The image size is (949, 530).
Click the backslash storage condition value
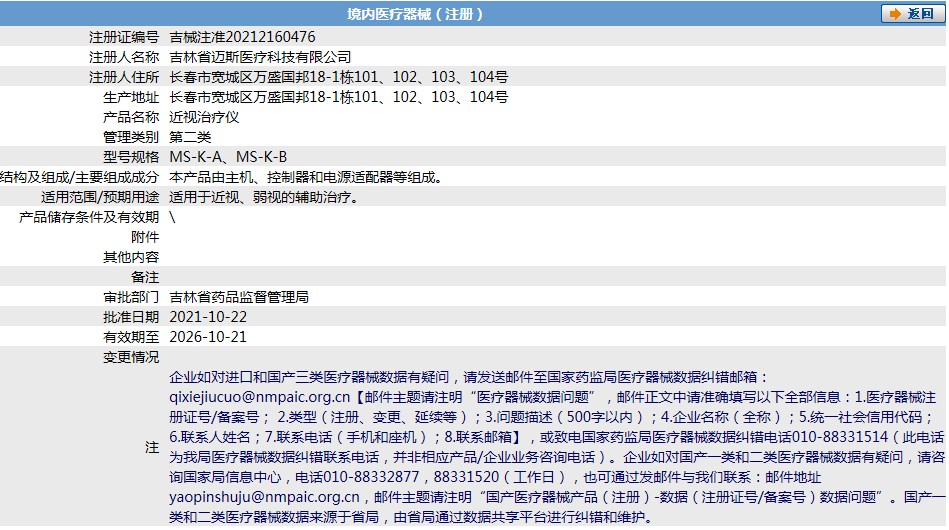pyautogui.click(x=172, y=217)
